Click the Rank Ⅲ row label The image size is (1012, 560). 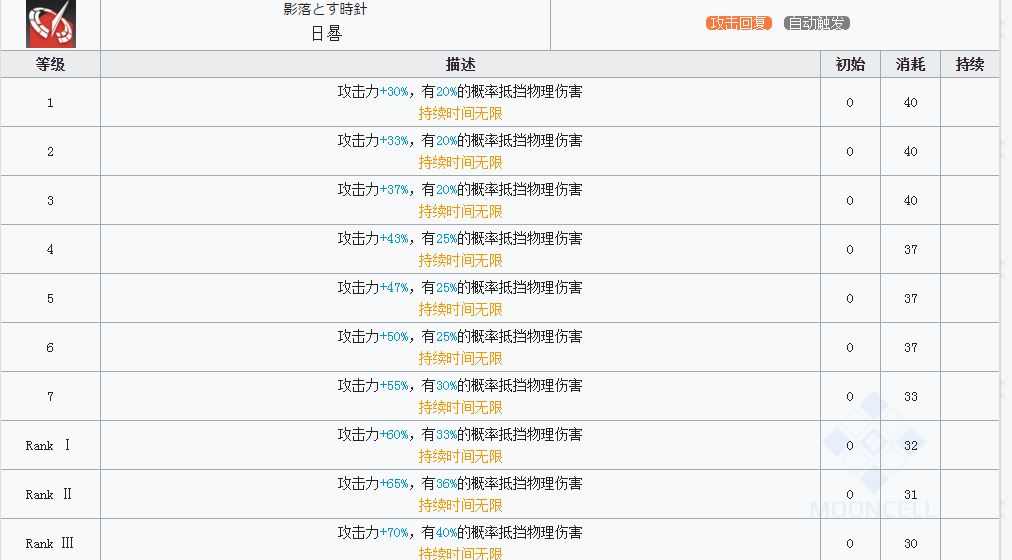pos(49,544)
